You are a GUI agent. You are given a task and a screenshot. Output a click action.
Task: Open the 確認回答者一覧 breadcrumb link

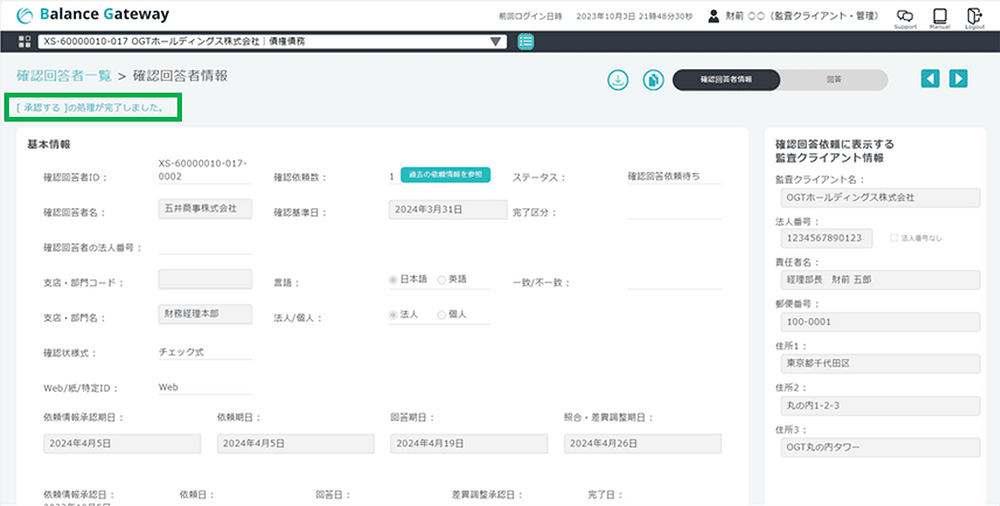tap(63, 76)
